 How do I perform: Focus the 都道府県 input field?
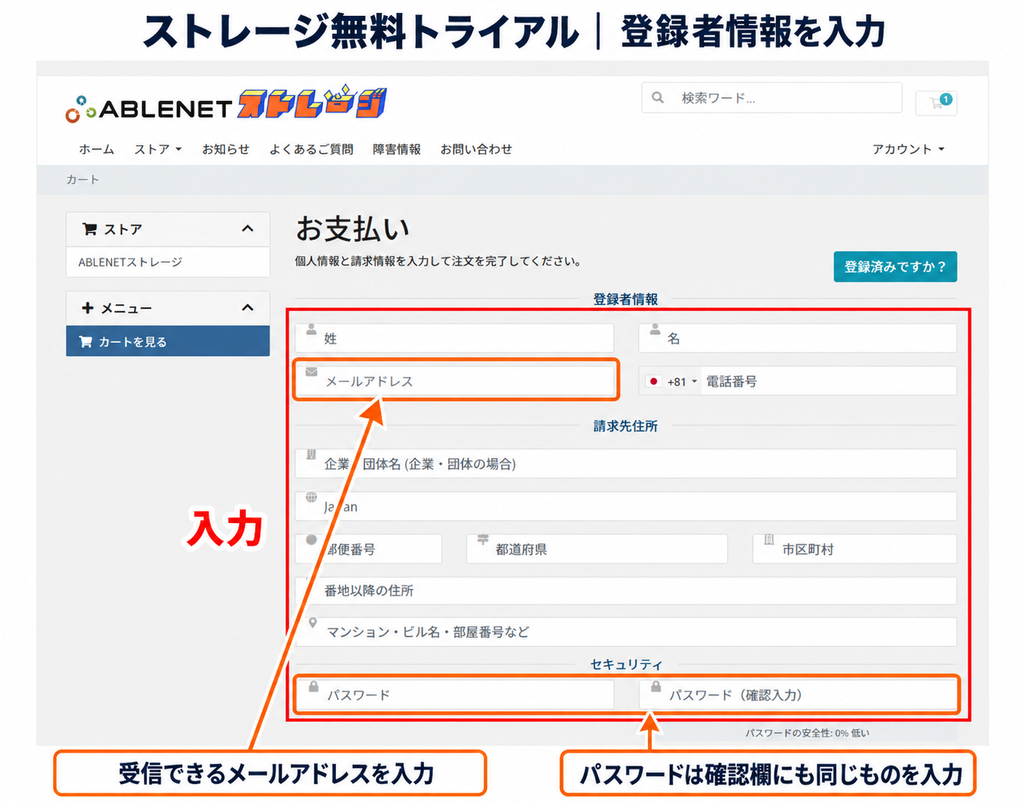tap(597, 549)
